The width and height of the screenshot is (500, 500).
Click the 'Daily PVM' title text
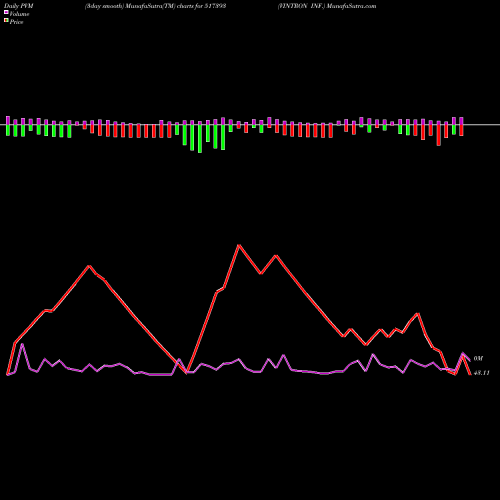click(19, 6)
